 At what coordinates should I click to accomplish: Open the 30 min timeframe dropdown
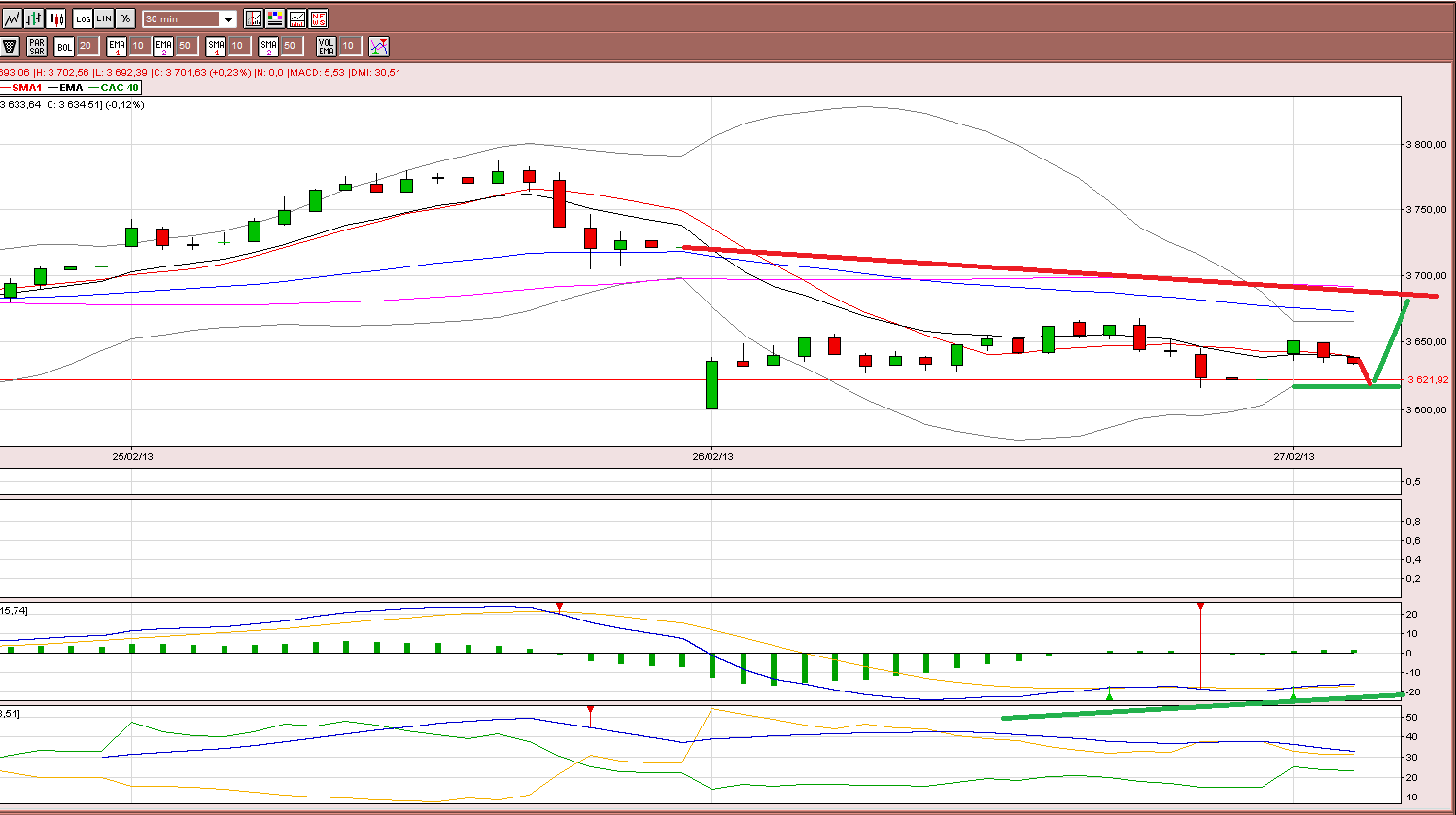coord(228,19)
